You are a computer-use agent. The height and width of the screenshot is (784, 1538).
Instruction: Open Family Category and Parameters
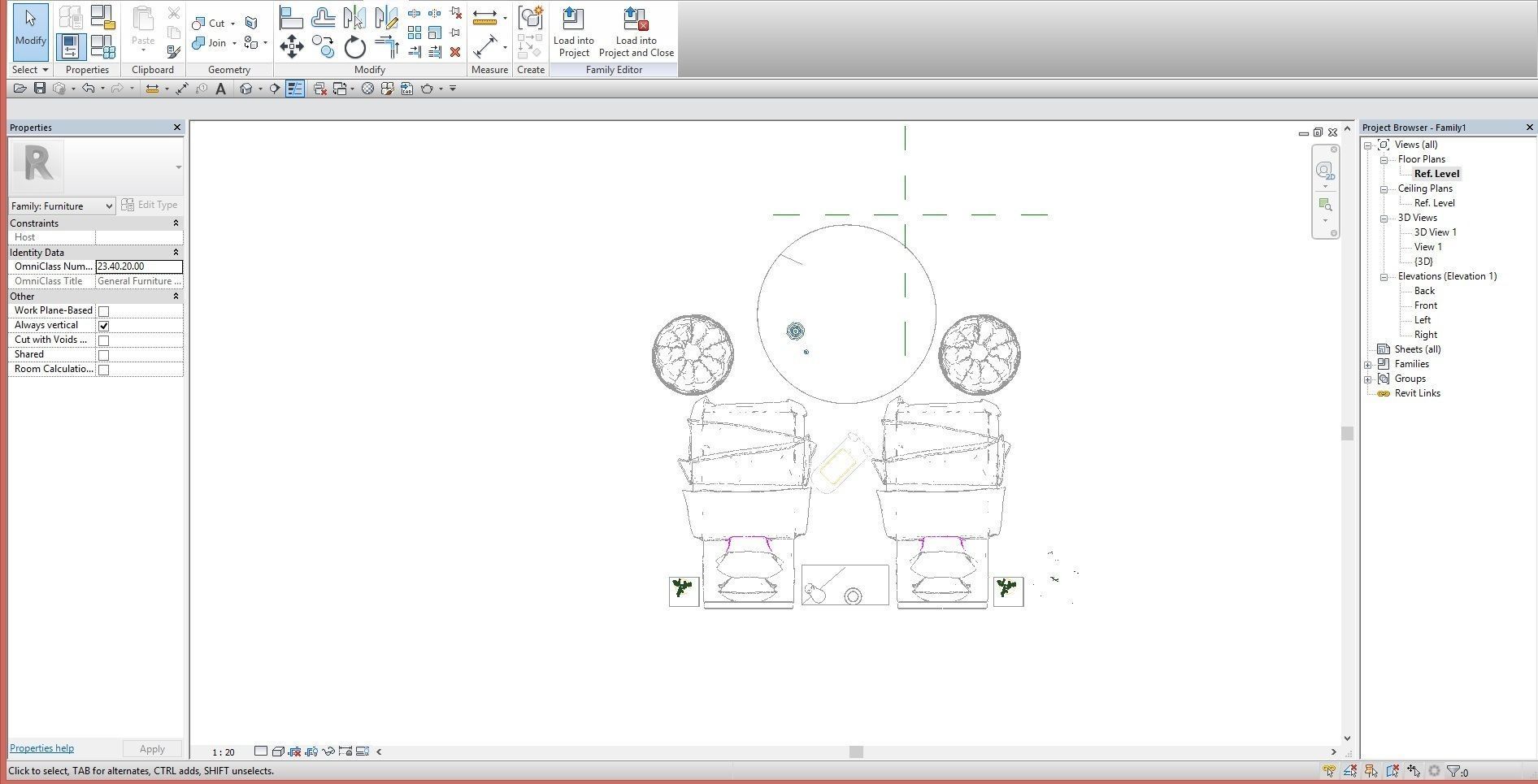pos(102,17)
